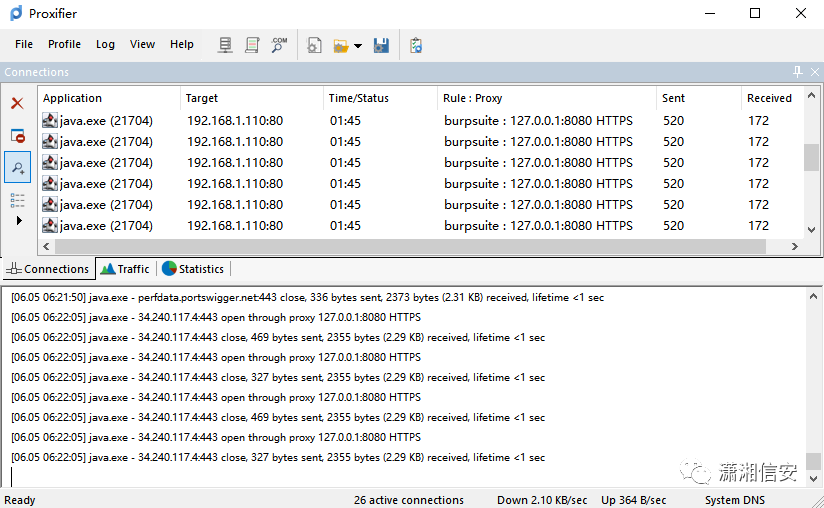
Task: Sort by the Application column header
Action: tap(109, 98)
